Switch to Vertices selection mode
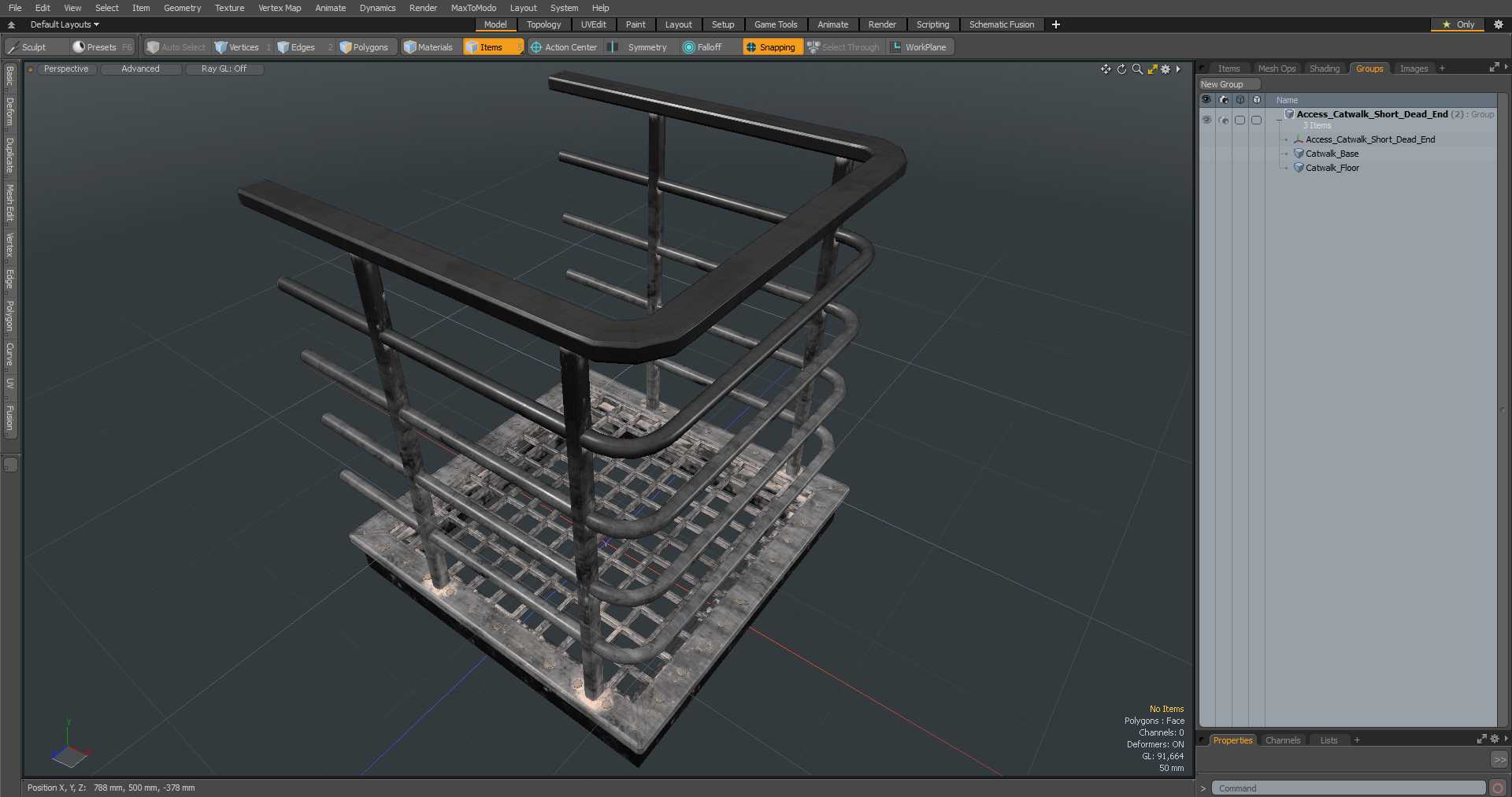The image size is (1512, 797). tap(243, 47)
